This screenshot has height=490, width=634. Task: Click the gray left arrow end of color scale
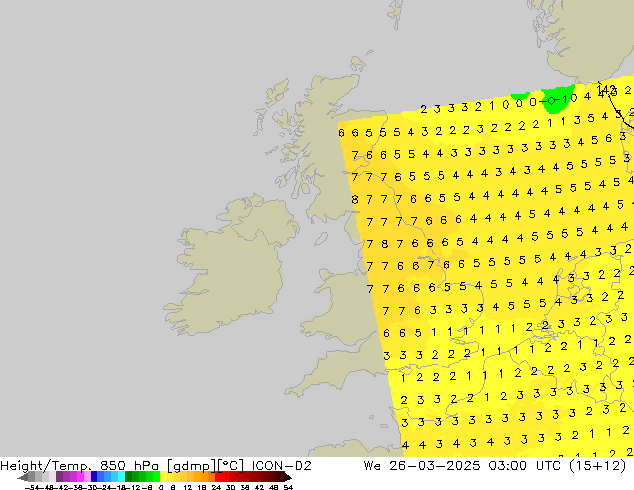[x=22, y=477]
